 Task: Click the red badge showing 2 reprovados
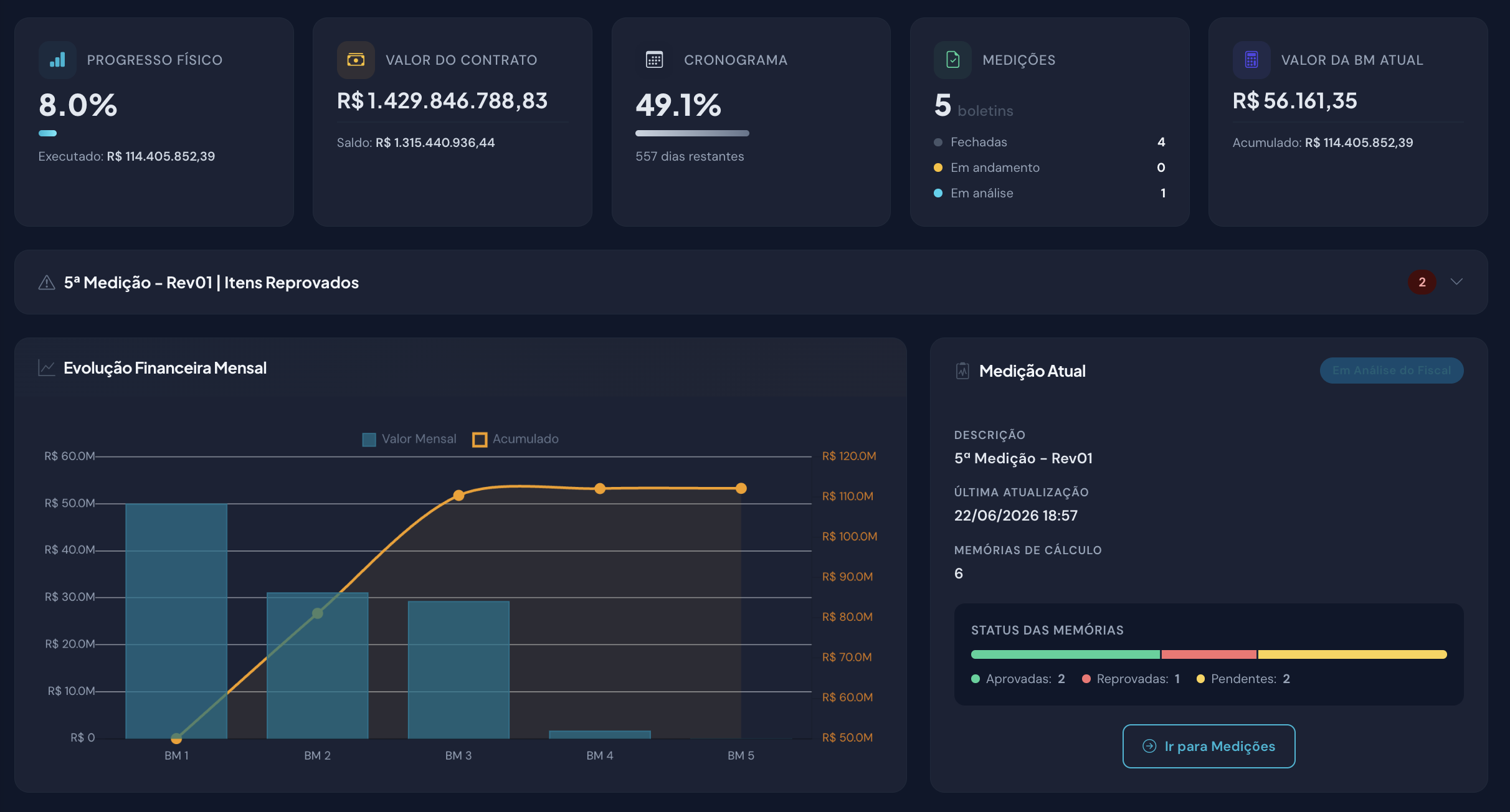click(1422, 282)
